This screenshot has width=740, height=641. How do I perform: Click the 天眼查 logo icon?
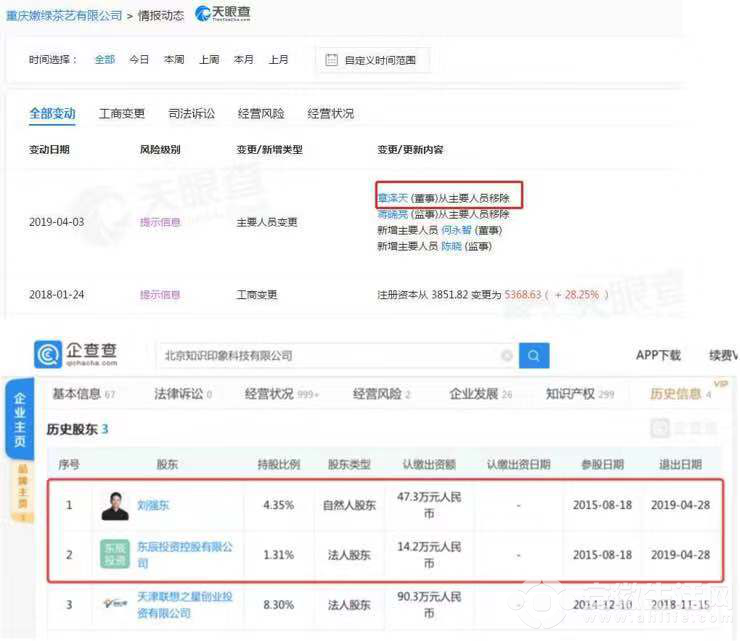point(202,14)
